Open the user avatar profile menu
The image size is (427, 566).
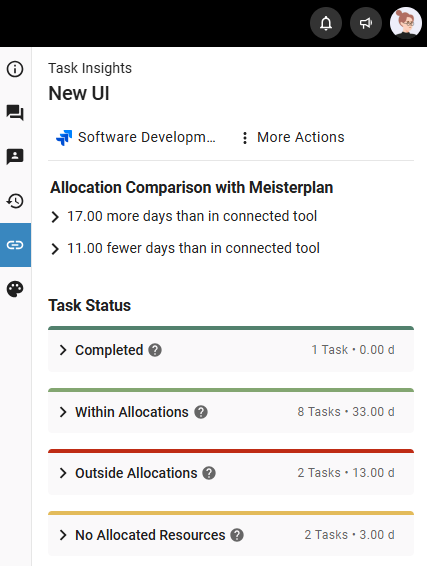tap(406, 23)
